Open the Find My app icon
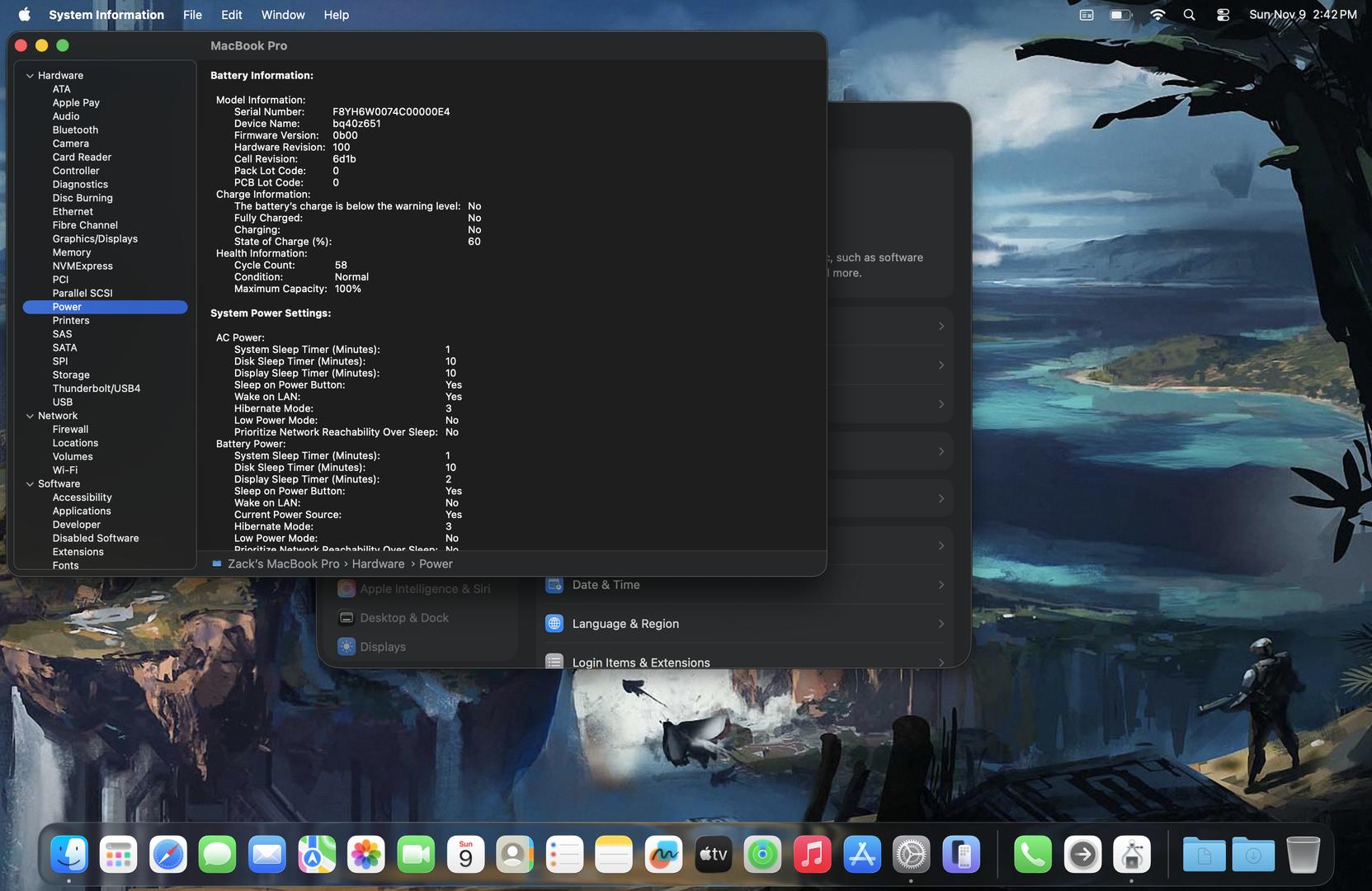The width and height of the screenshot is (1372, 891). coord(762,855)
